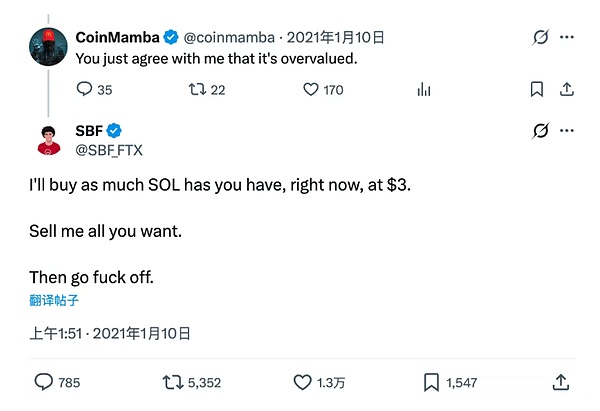View analytics on CoinMamba's tweet
Screen dimensions: 600x411
click(x=423, y=90)
